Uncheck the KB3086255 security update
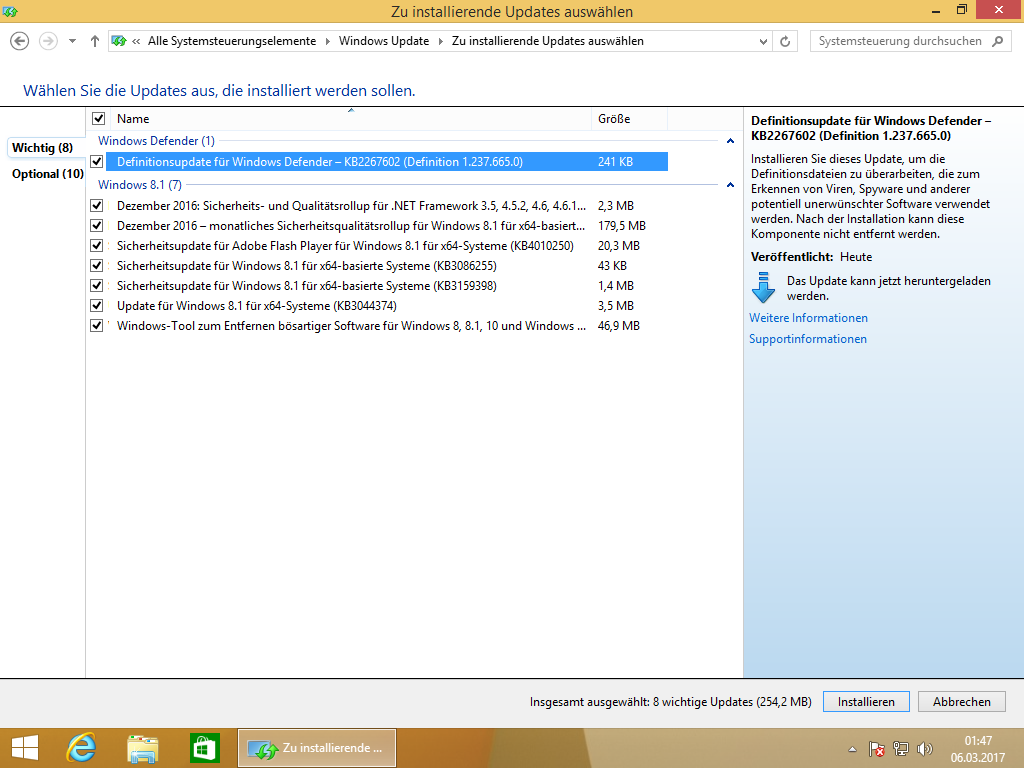The width and height of the screenshot is (1024, 768). coord(97,266)
